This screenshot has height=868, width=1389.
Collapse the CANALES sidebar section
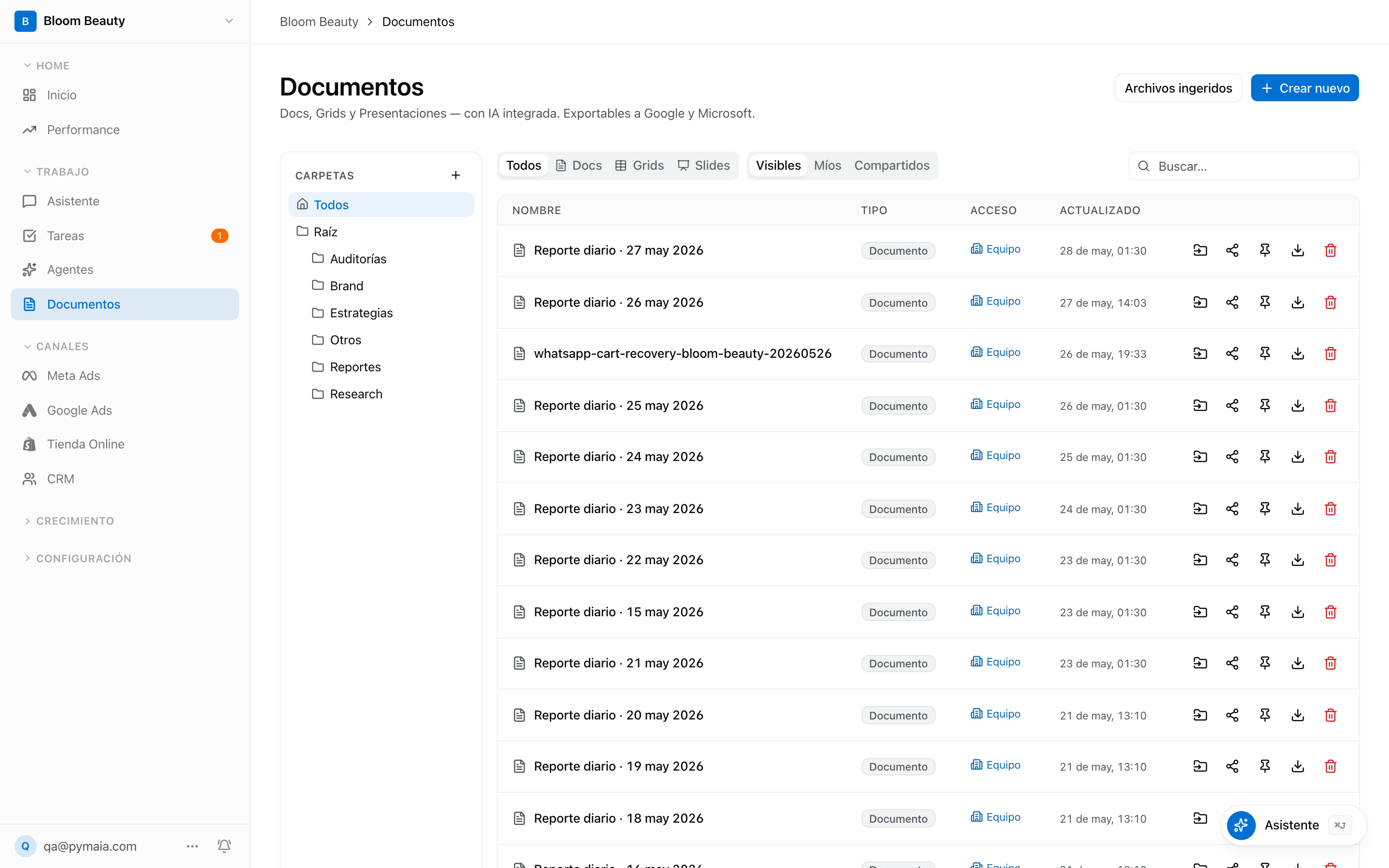56,346
